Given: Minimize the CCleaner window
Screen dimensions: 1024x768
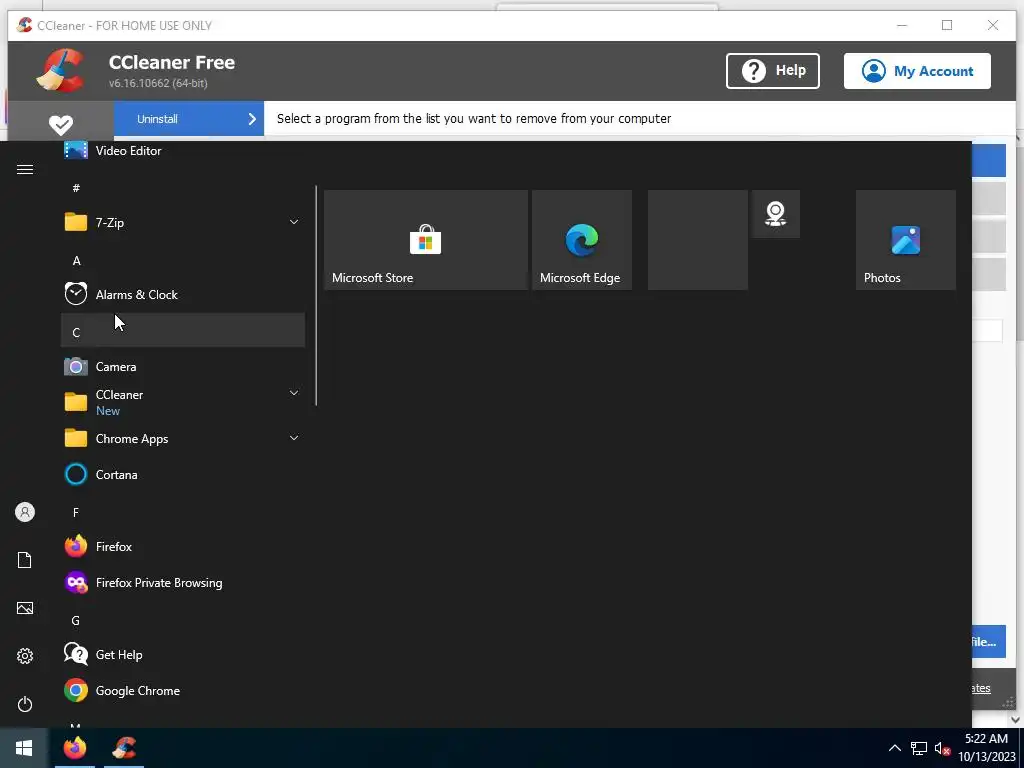Looking at the screenshot, I should click(x=902, y=25).
